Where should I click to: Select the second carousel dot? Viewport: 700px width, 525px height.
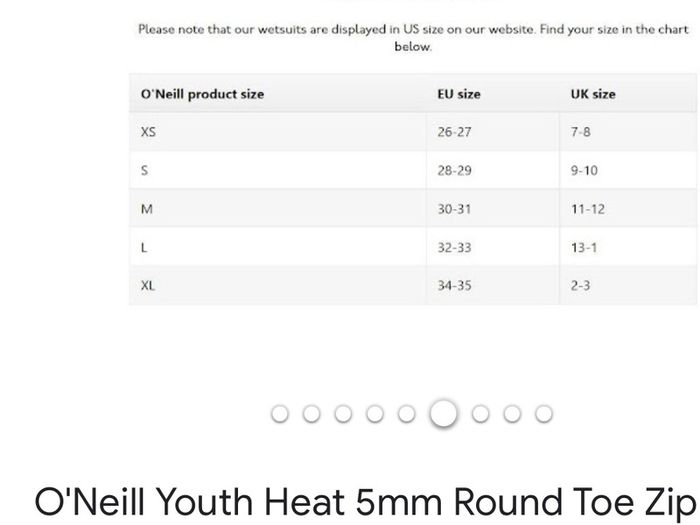pyautogui.click(x=312, y=414)
